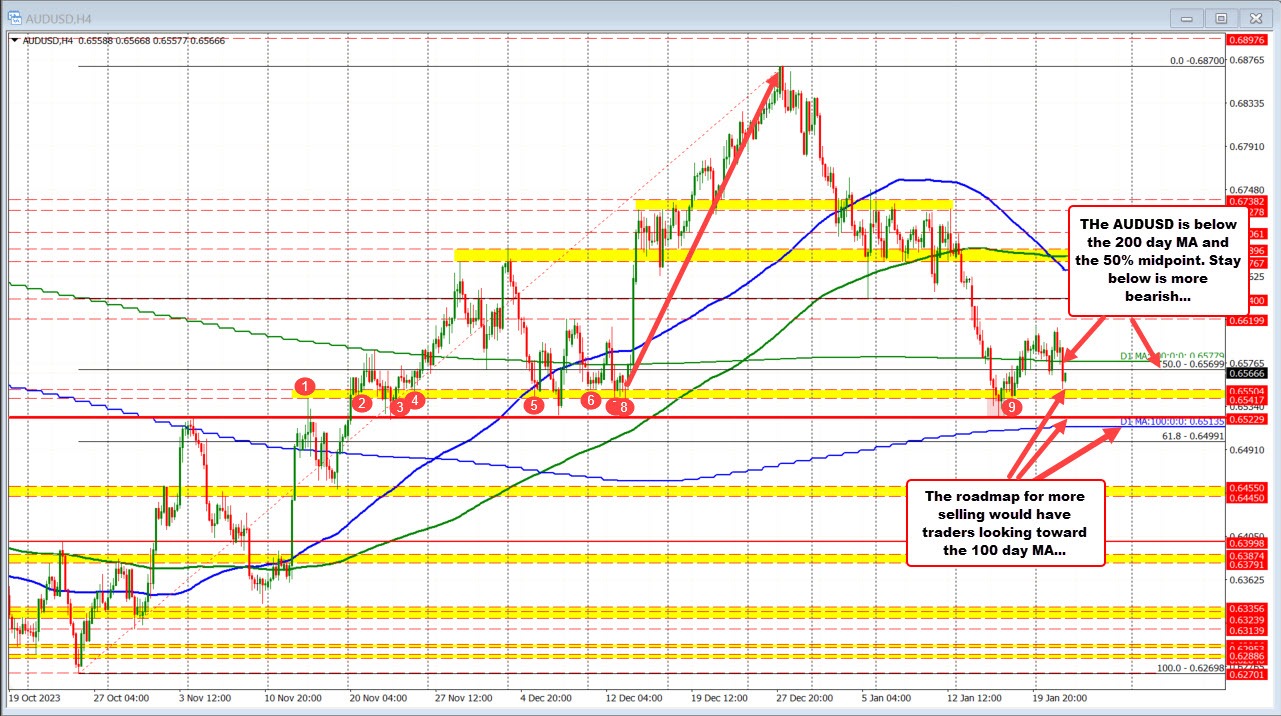Click the chart icon in the AUDUSD.H4 title bar
Image resolution: width=1281 pixels, height=716 pixels.
(x=14, y=17)
